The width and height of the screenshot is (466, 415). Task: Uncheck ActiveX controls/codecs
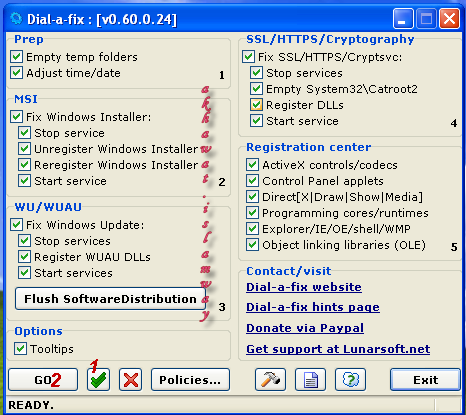pyautogui.click(x=252, y=165)
